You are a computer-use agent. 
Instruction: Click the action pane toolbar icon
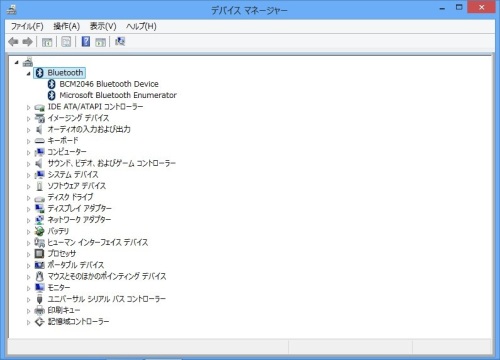click(100, 42)
